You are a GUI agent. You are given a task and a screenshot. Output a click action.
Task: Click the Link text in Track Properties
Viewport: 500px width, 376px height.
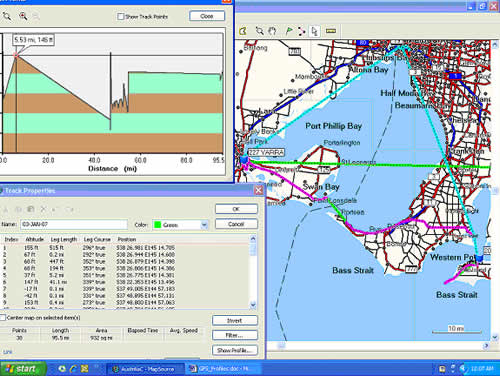pyautogui.click(x=7, y=352)
